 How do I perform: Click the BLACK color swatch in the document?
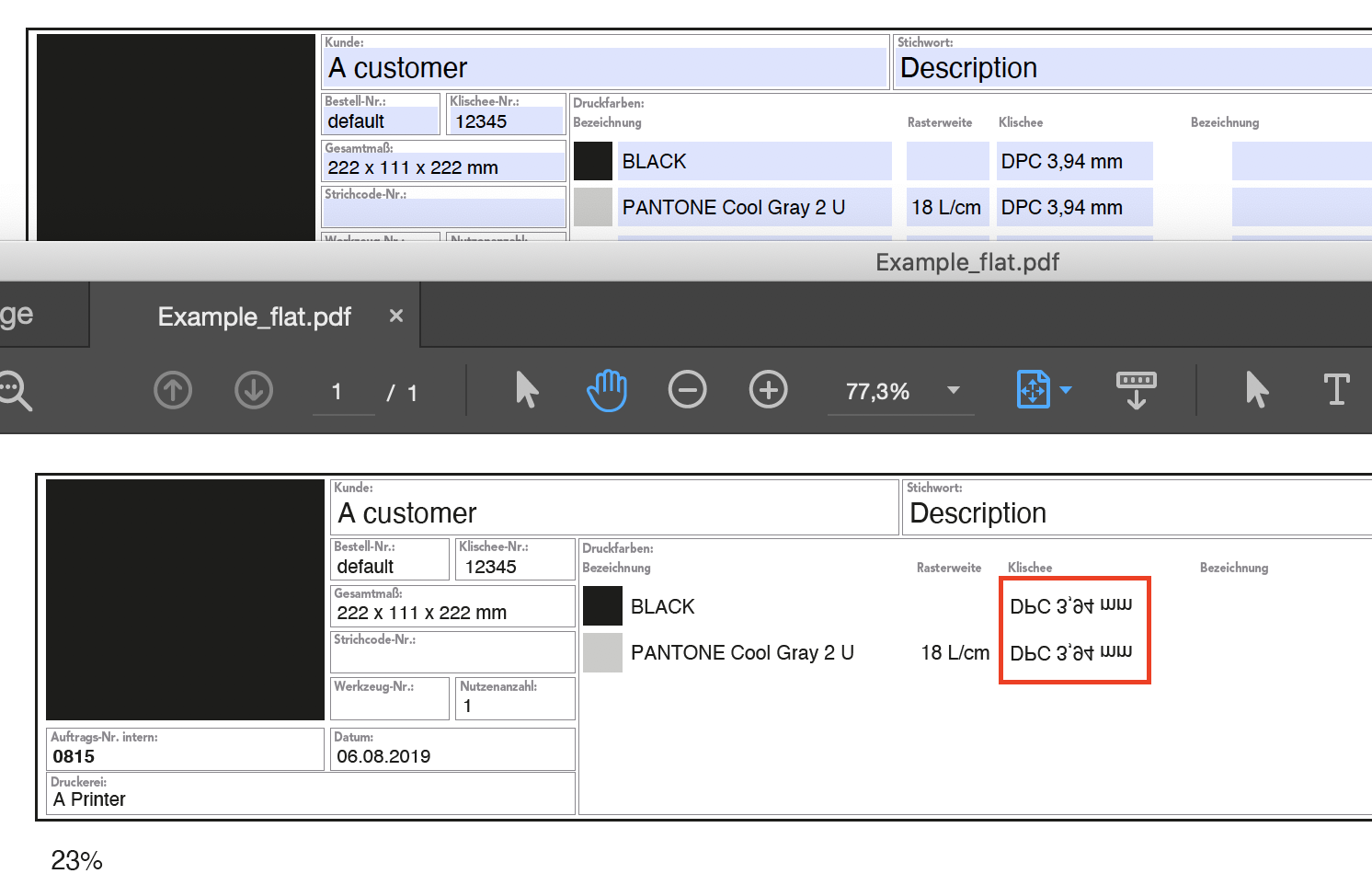[602, 606]
